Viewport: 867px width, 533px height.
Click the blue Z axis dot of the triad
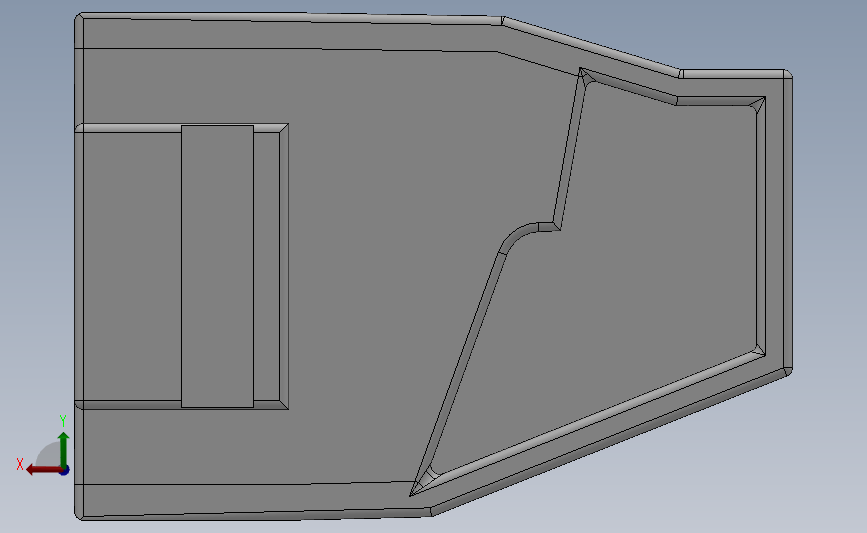pos(65,470)
